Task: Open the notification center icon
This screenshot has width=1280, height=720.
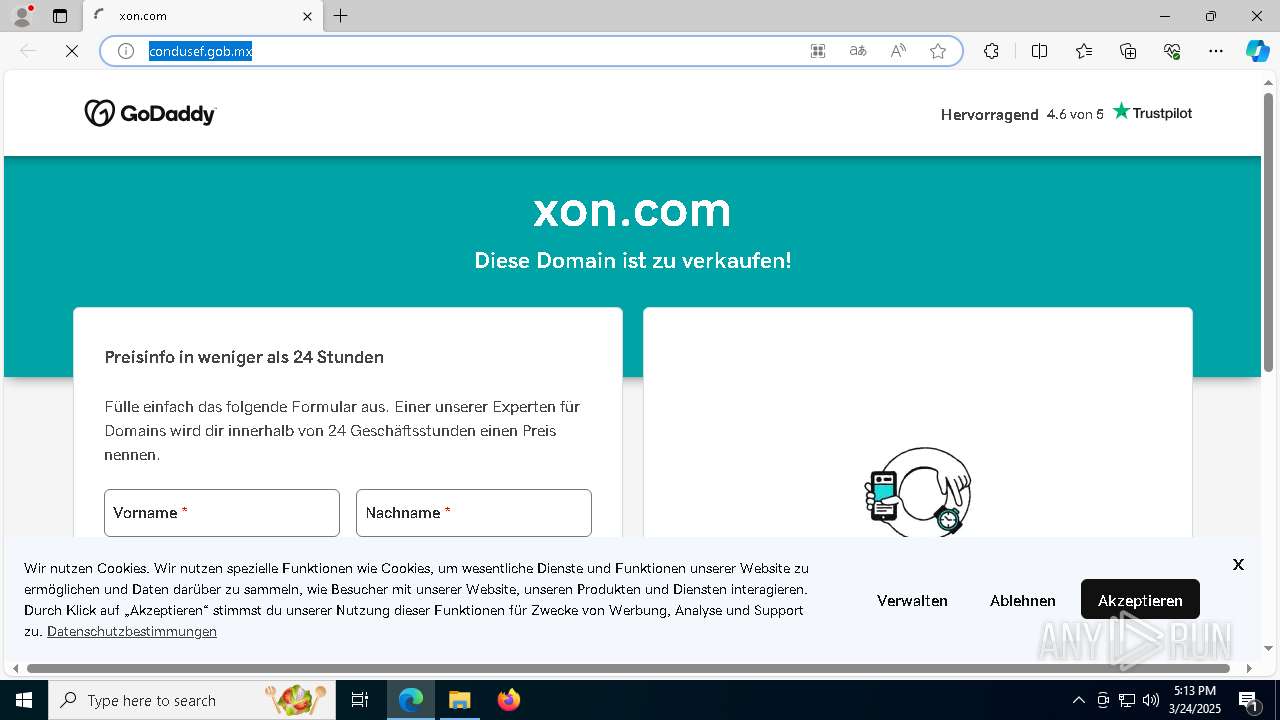Action: 1248,700
